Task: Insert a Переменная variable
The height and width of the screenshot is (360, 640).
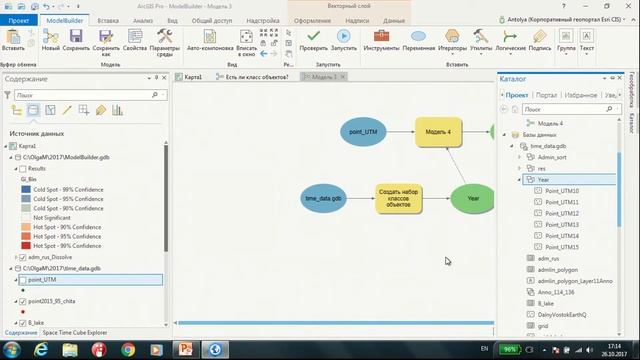Action: coord(418,40)
